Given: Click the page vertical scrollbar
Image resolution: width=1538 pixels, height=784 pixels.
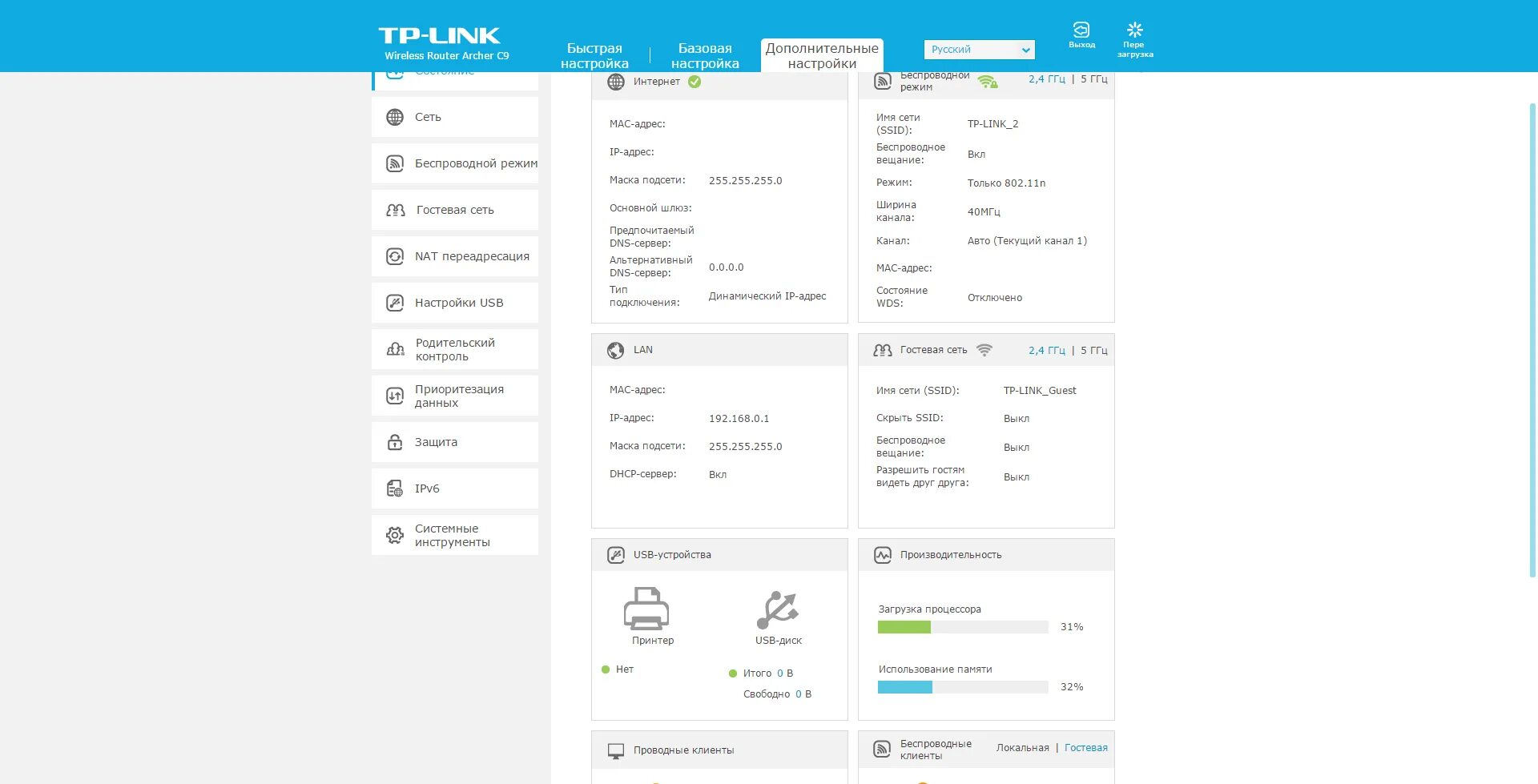Looking at the screenshot, I should [1532, 340].
